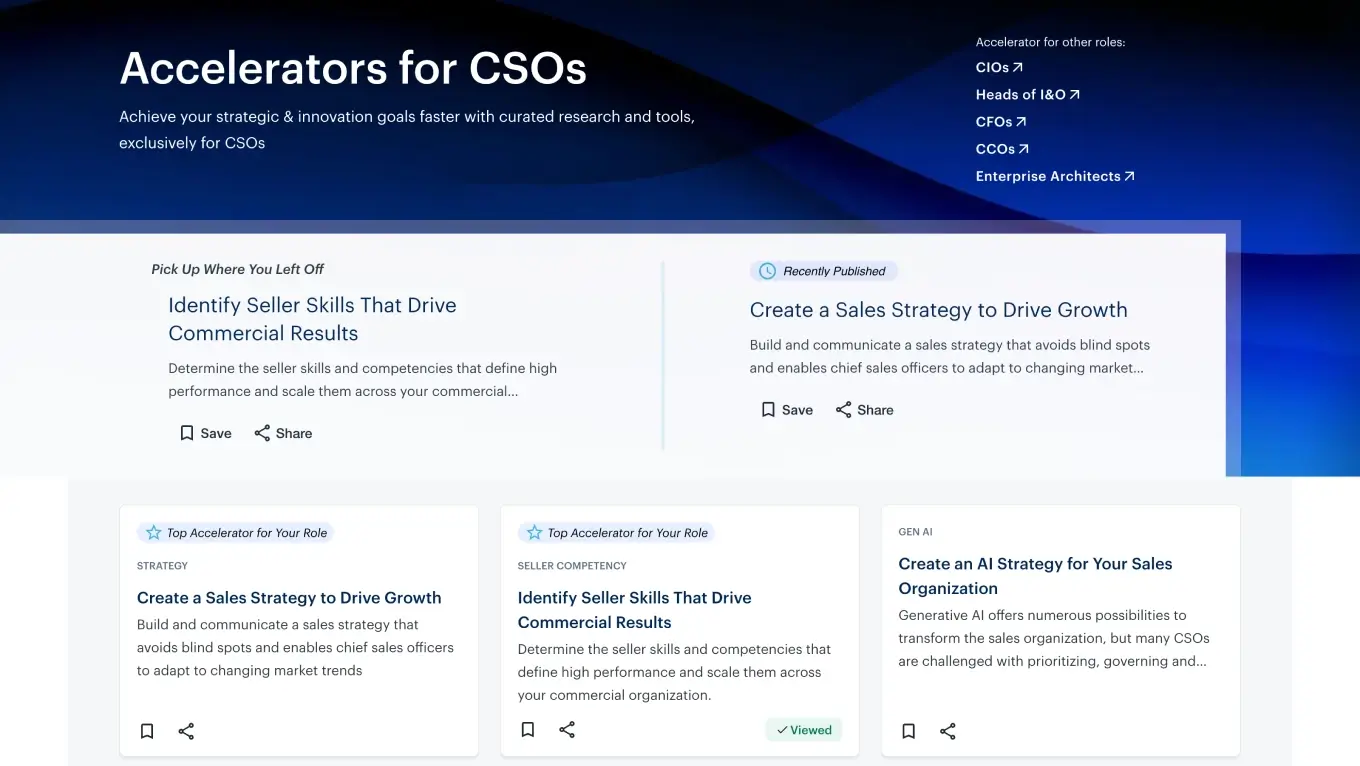The image size is (1360, 766).
Task: Open the Heads of I&O accelerator page
Action: click(x=1027, y=94)
